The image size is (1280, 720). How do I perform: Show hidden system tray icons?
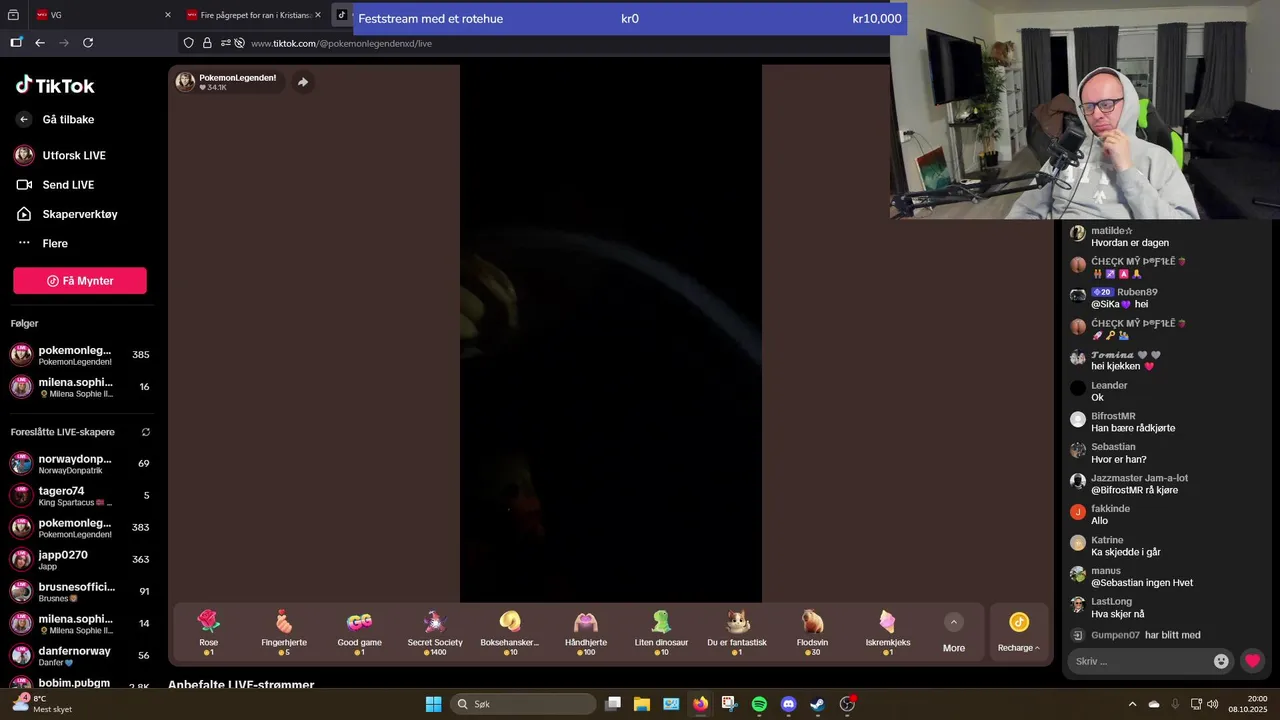[1132, 704]
